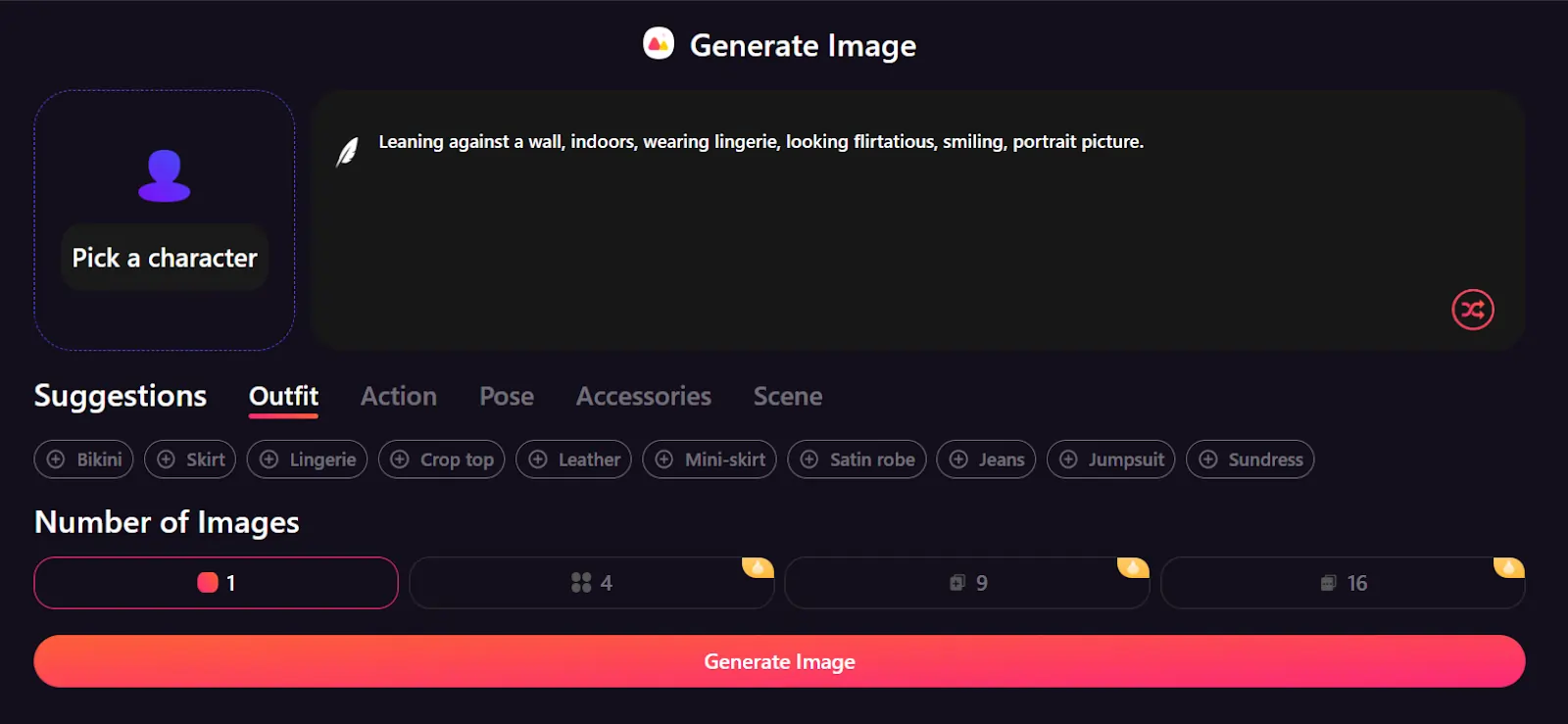Switch to the Outfit suggestions tab

[x=283, y=397]
